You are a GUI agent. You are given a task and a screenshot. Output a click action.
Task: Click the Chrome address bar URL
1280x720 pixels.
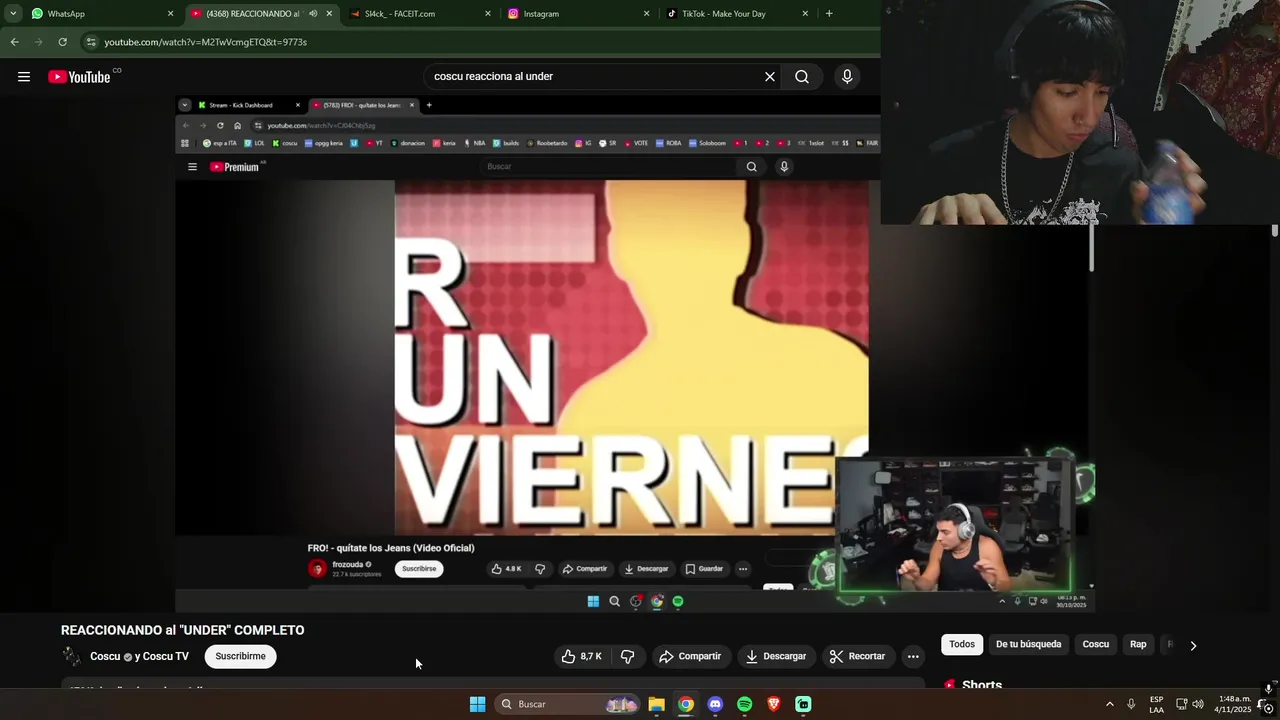(x=206, y=42)
